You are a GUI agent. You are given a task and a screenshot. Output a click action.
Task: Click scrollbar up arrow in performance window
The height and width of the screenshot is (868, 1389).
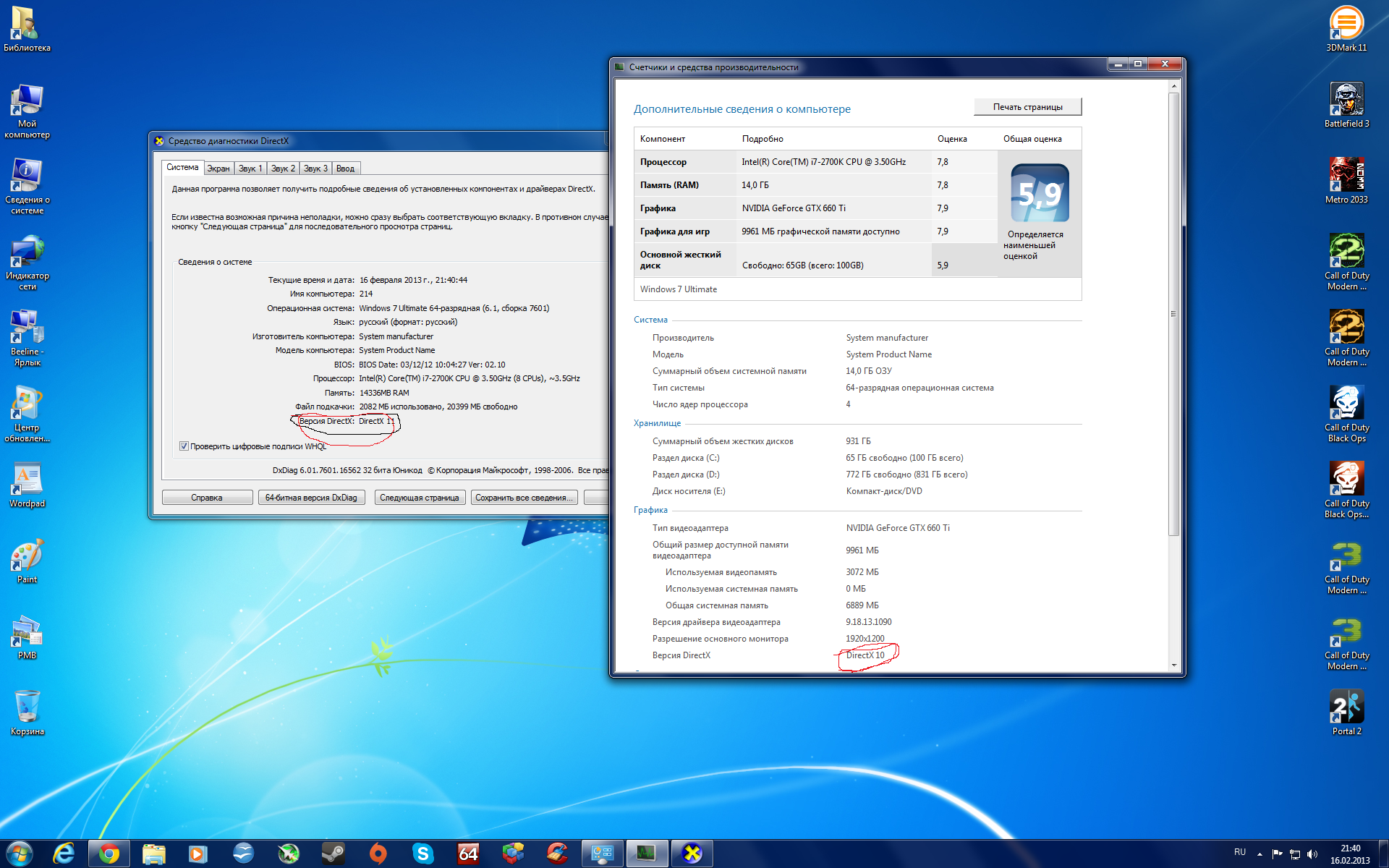(1173, 86)
